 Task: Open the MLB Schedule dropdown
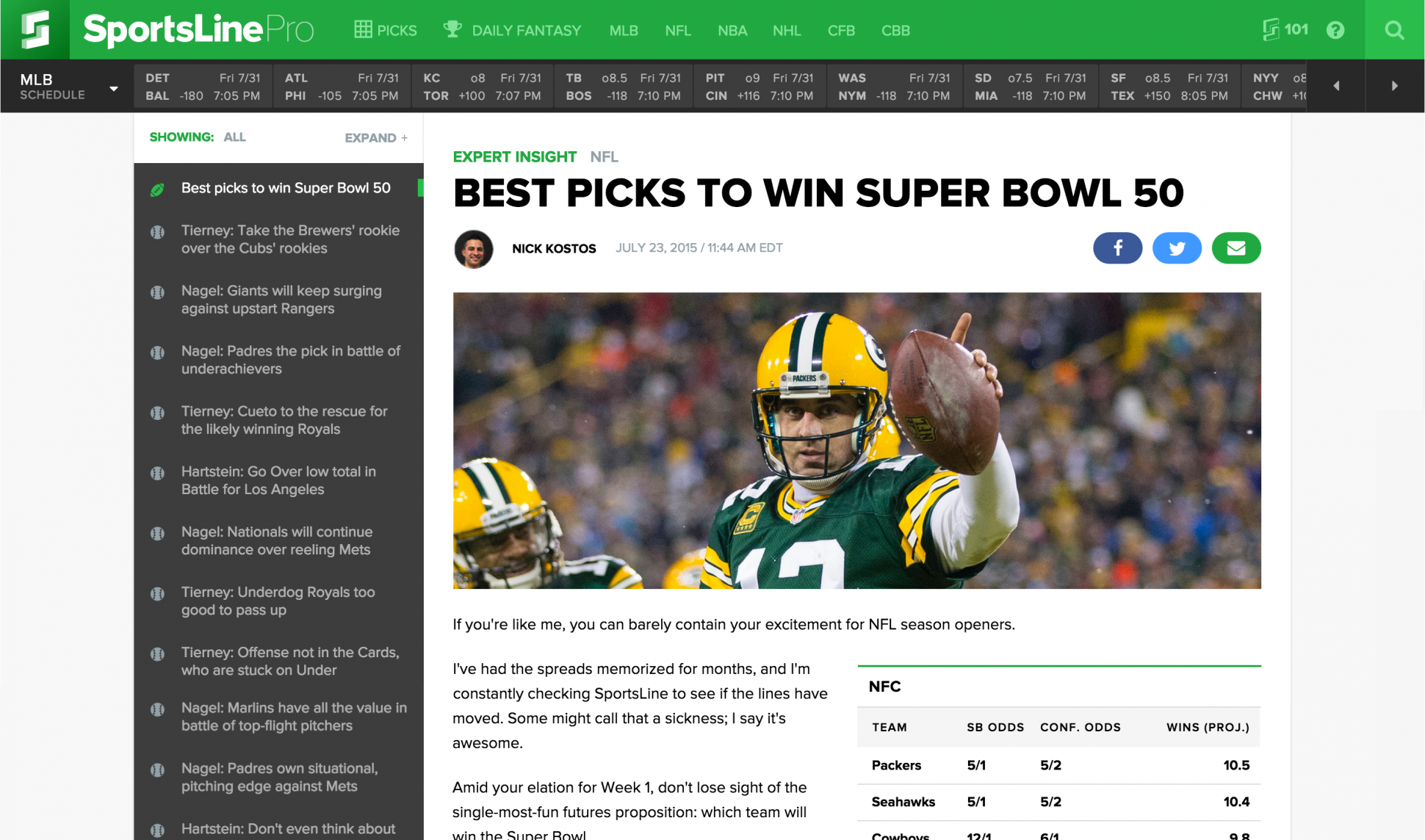(66, 85)
